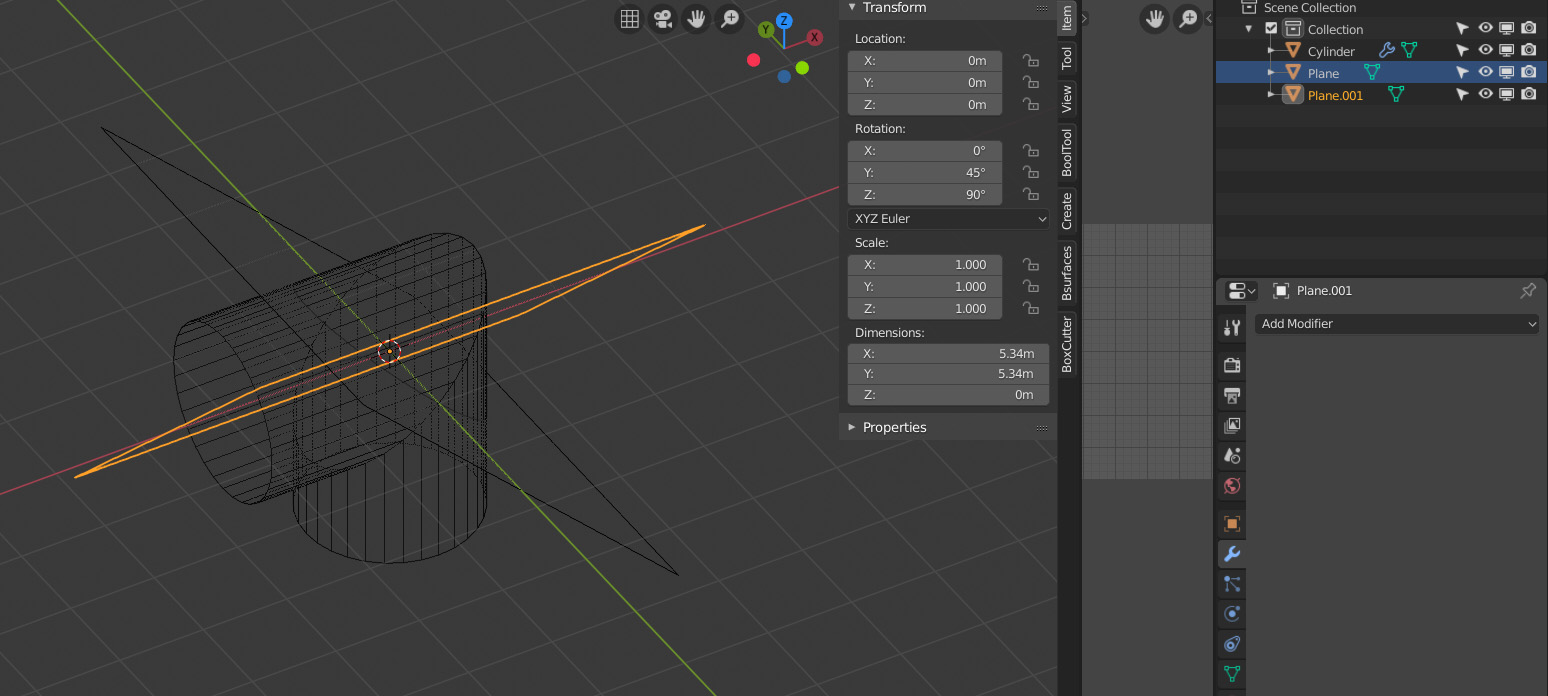Open the Physics Properties tab
This screenshot has height=696, width=1548.
click(x=1231, y=613)
